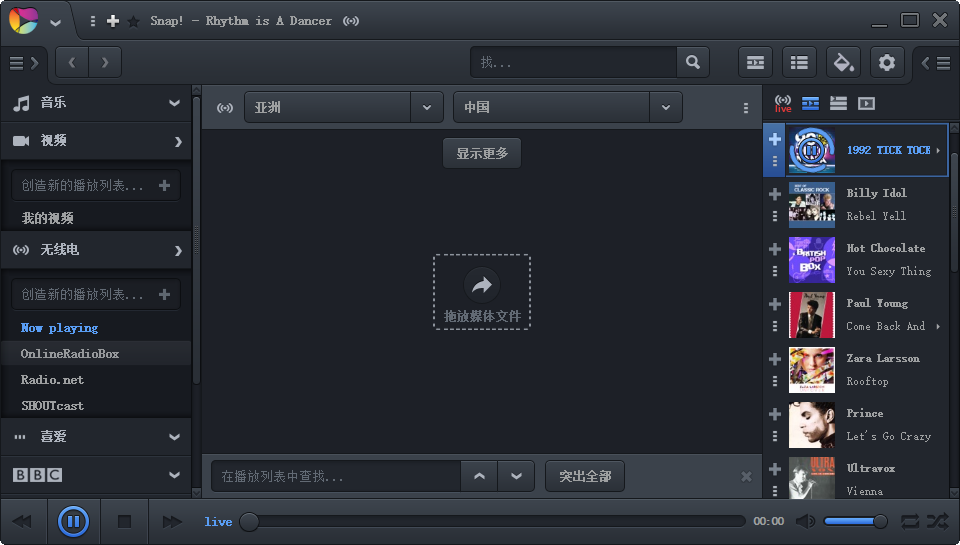
Task: Add Billy Idol track with plus icon
Action: coord(774,194)
